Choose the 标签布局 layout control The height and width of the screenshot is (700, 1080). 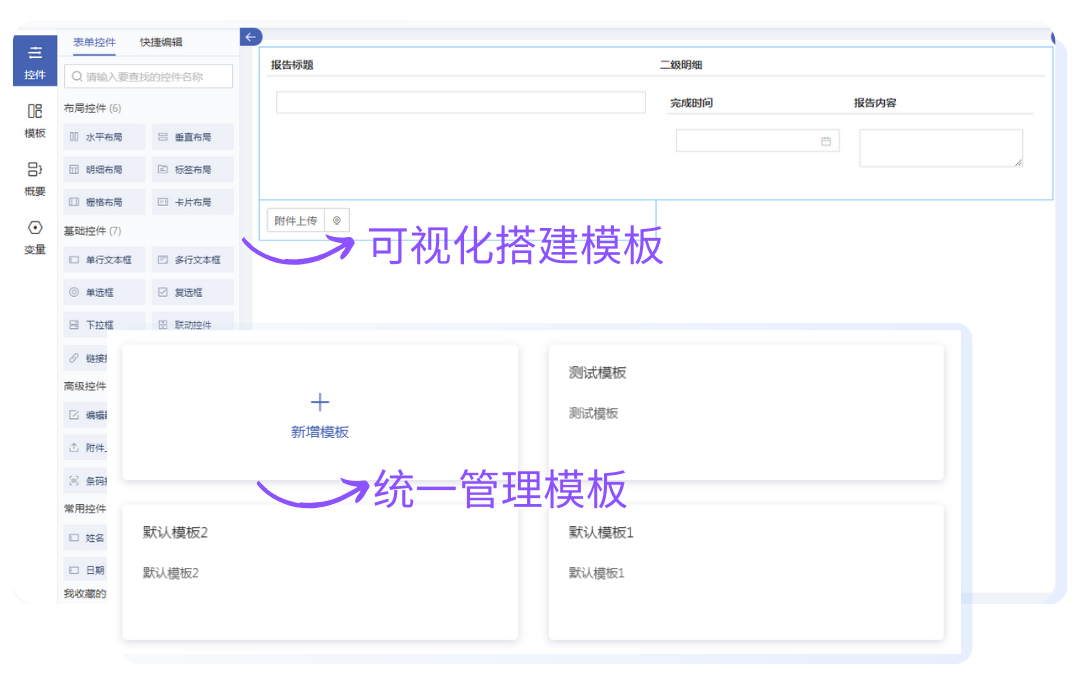193,169
